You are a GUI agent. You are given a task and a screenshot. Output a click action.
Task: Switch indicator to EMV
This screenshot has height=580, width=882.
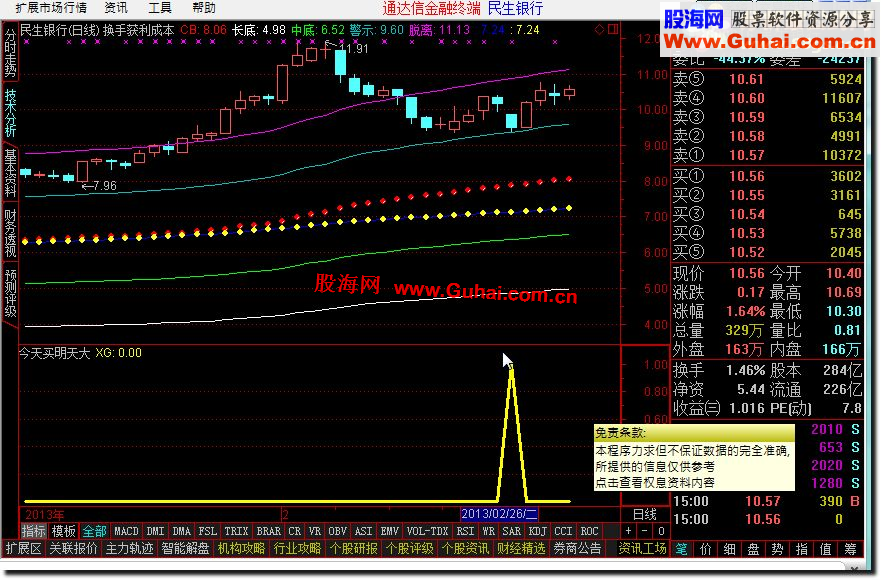(x=389, y=531)
